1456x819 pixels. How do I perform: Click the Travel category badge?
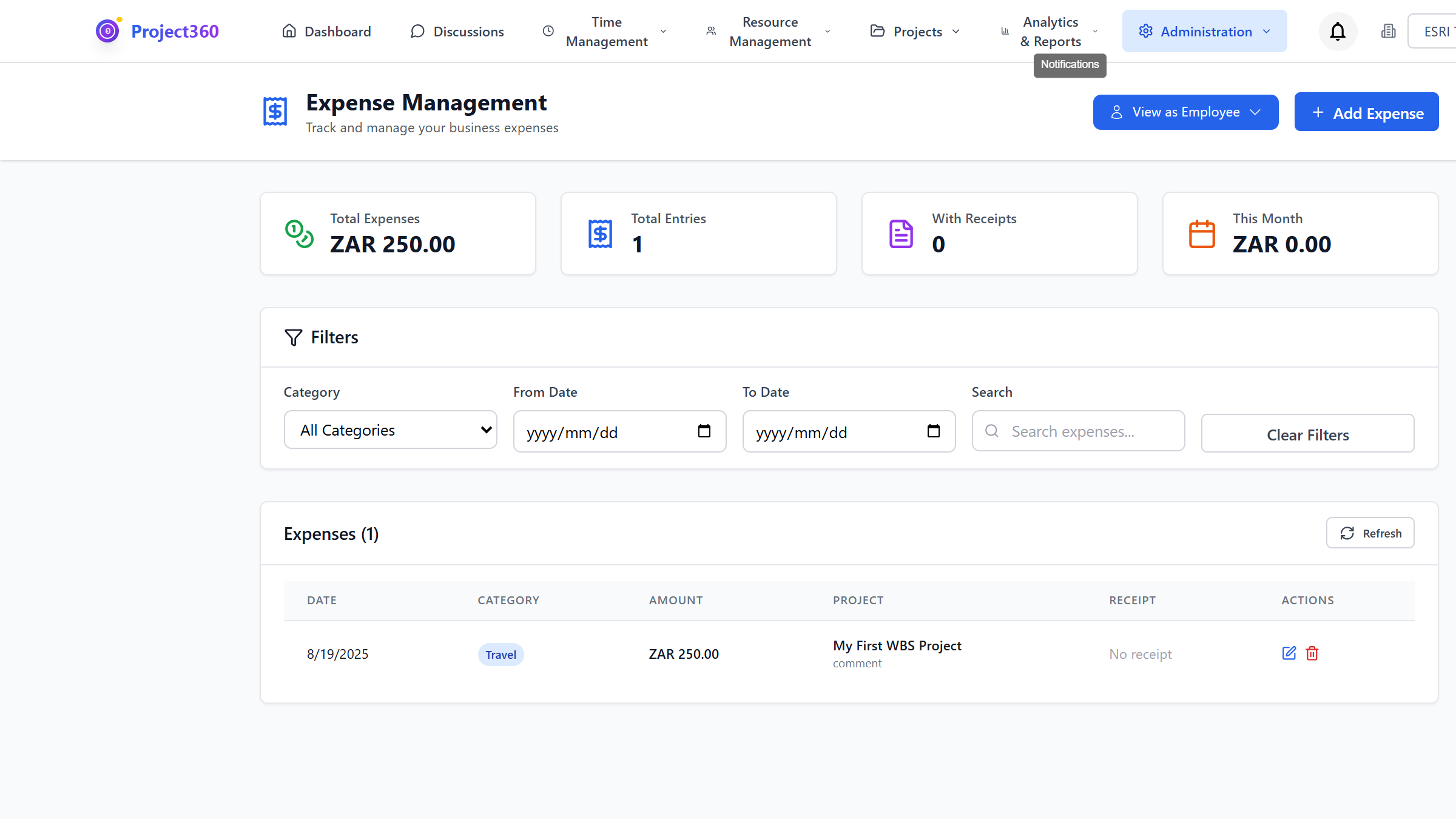pos(500,654)
